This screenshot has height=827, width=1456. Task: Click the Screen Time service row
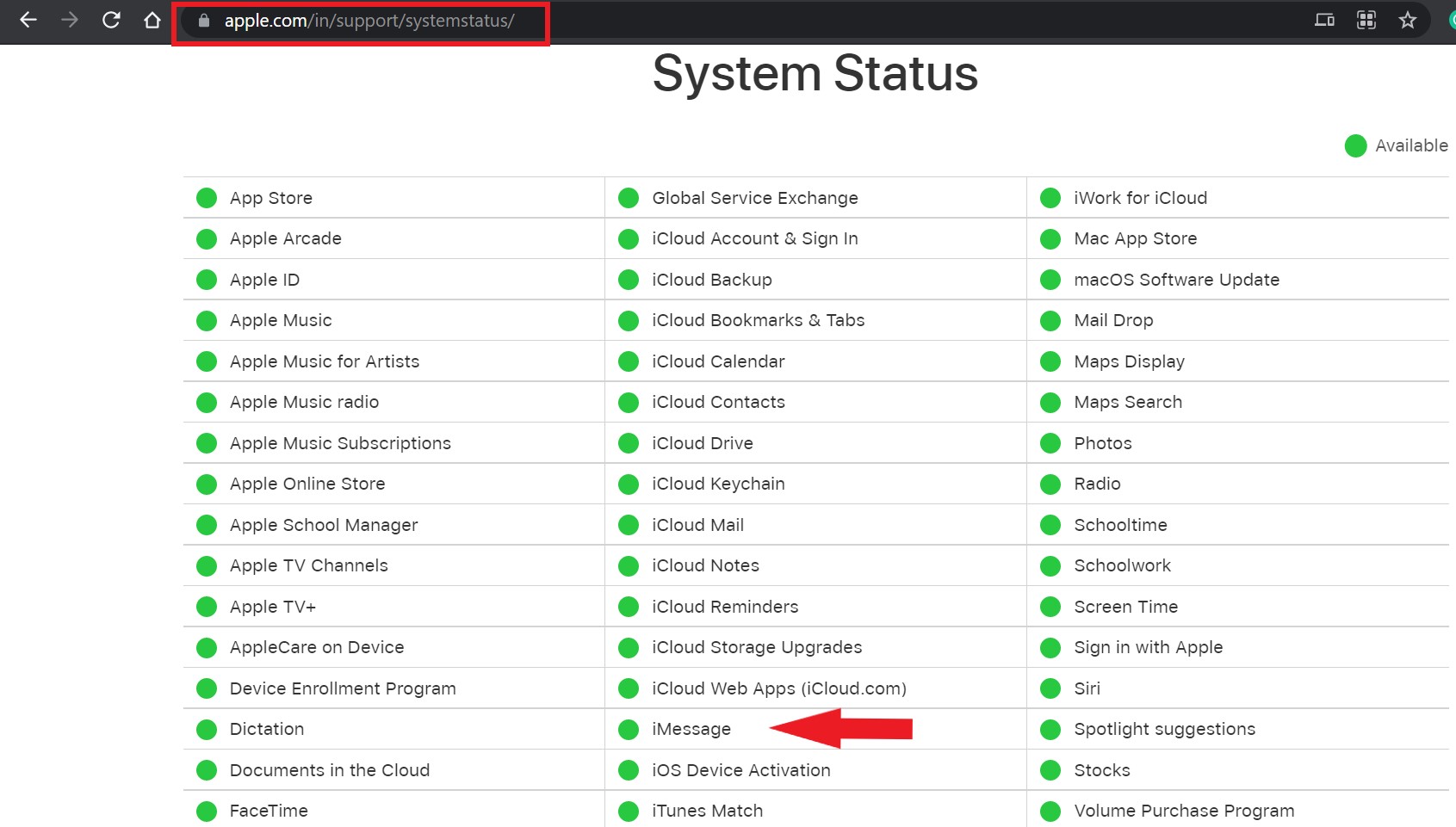coord(1125,607)
